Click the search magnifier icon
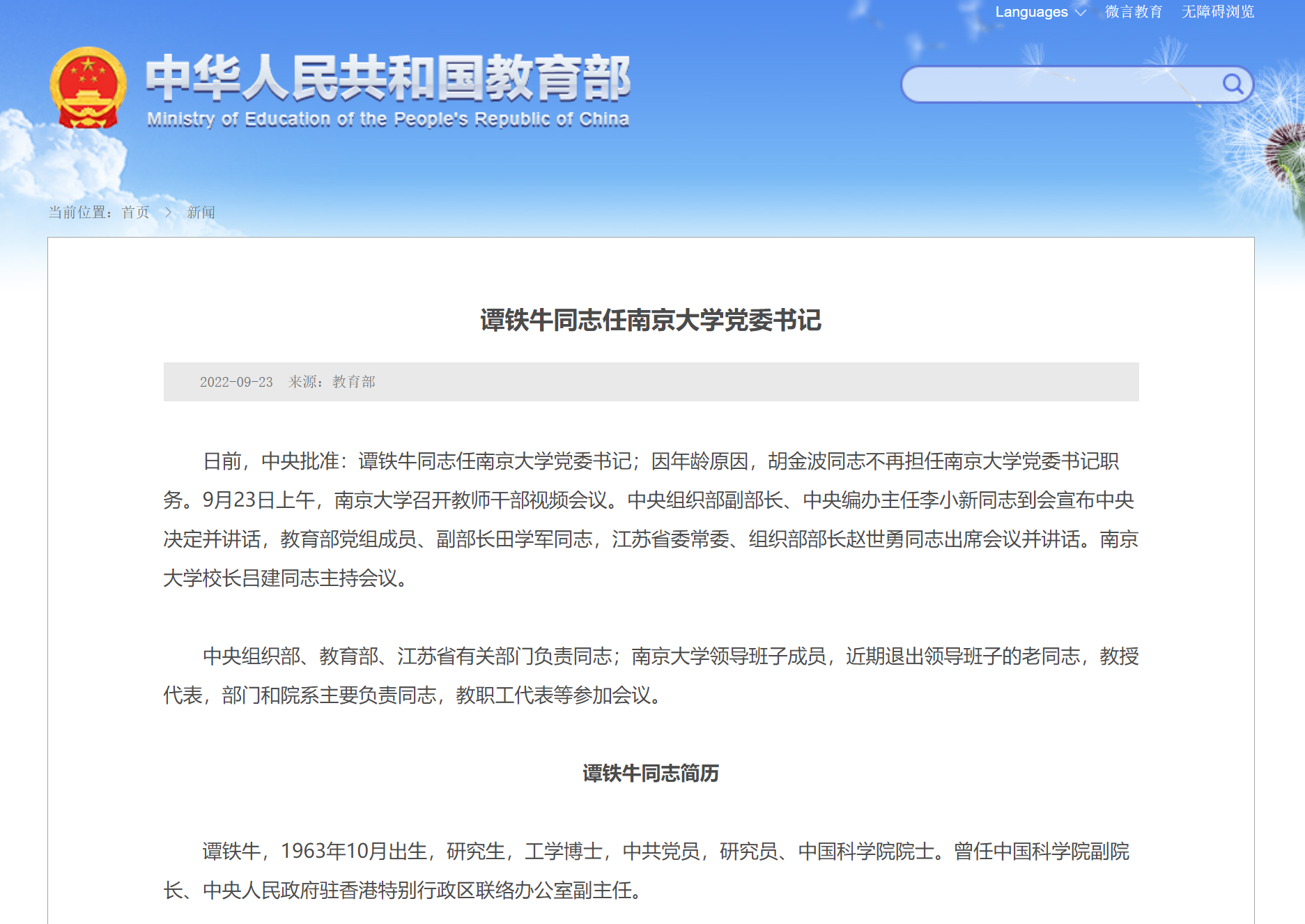Viewport: 1305px width, 924px height. coord(1232,84)
